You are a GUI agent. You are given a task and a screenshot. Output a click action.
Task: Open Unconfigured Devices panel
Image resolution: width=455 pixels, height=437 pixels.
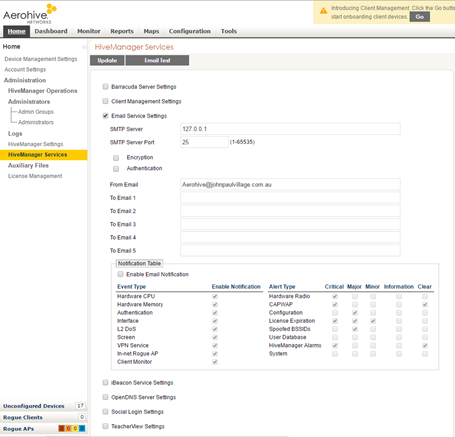tap(34, 406)
